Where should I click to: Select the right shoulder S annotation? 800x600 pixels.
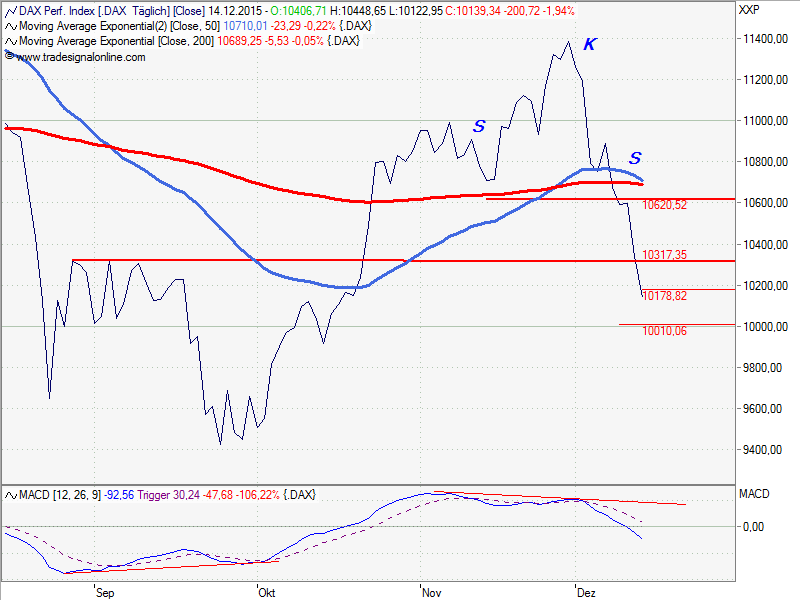coord(635,158)
